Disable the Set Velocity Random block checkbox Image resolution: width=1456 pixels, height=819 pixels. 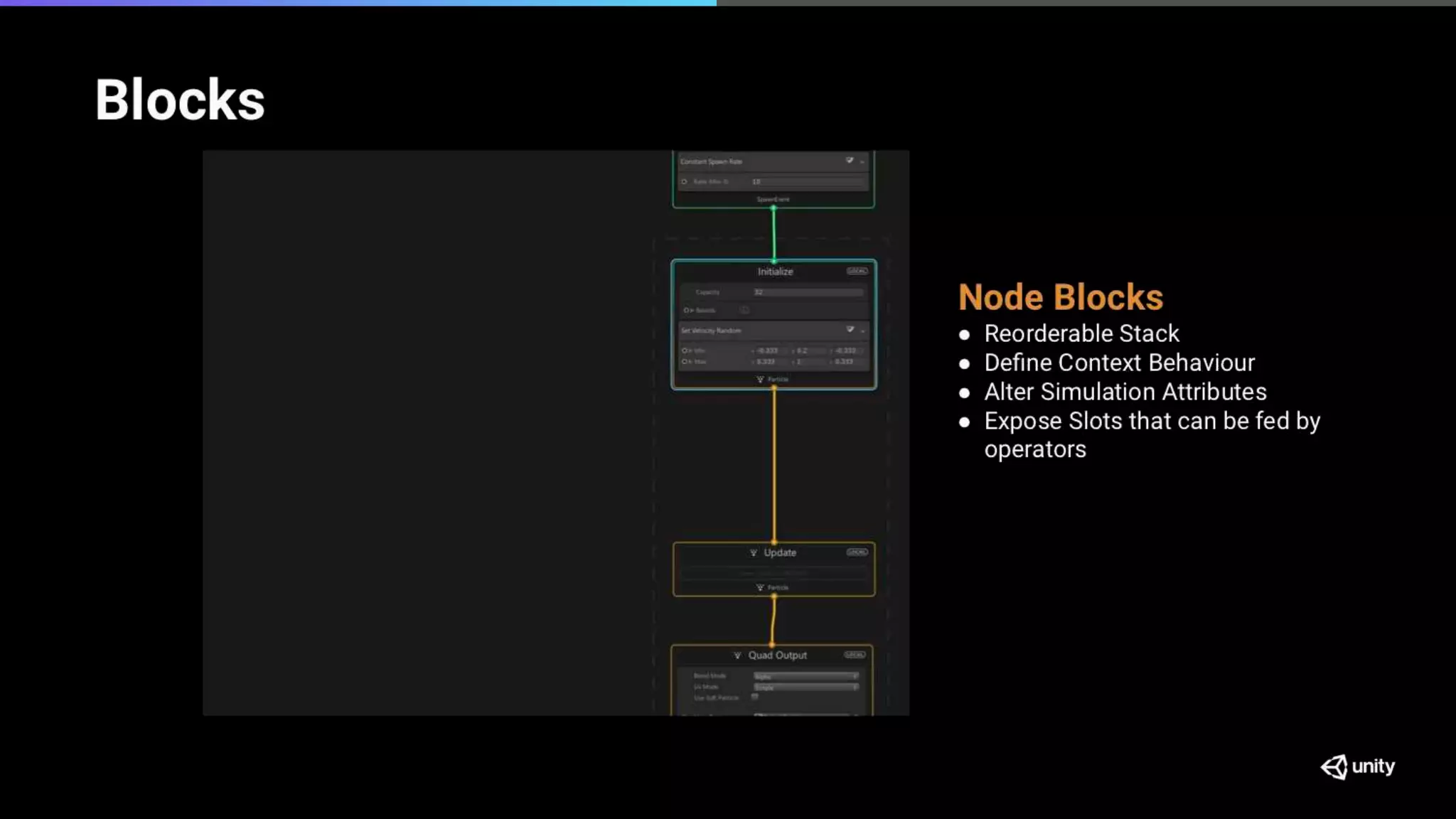850,330
